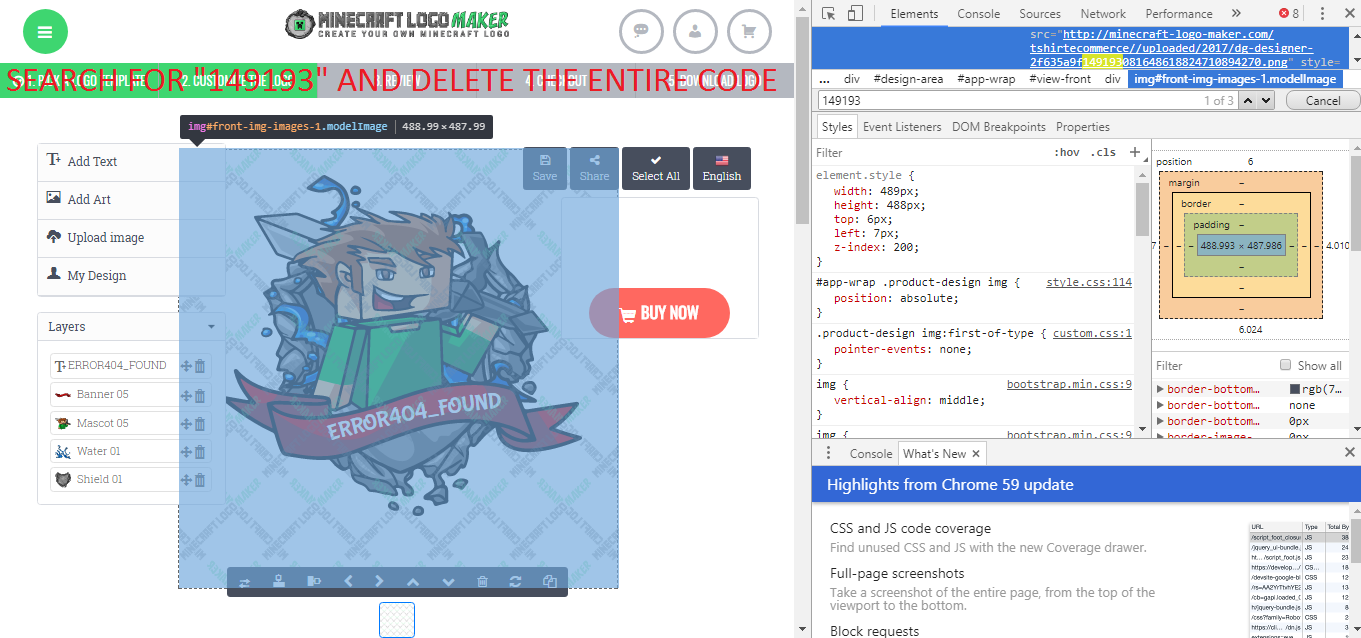Viewport: 1361px width, 638px height.
Task: Click the Select All button
Action: tap(656, 168)
